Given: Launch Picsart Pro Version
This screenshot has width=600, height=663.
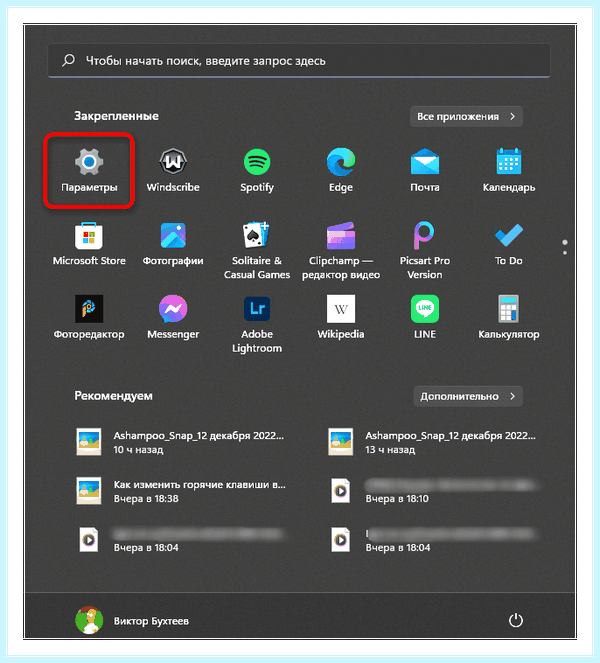Looking at the screenshot, I should tap(425, 250).
